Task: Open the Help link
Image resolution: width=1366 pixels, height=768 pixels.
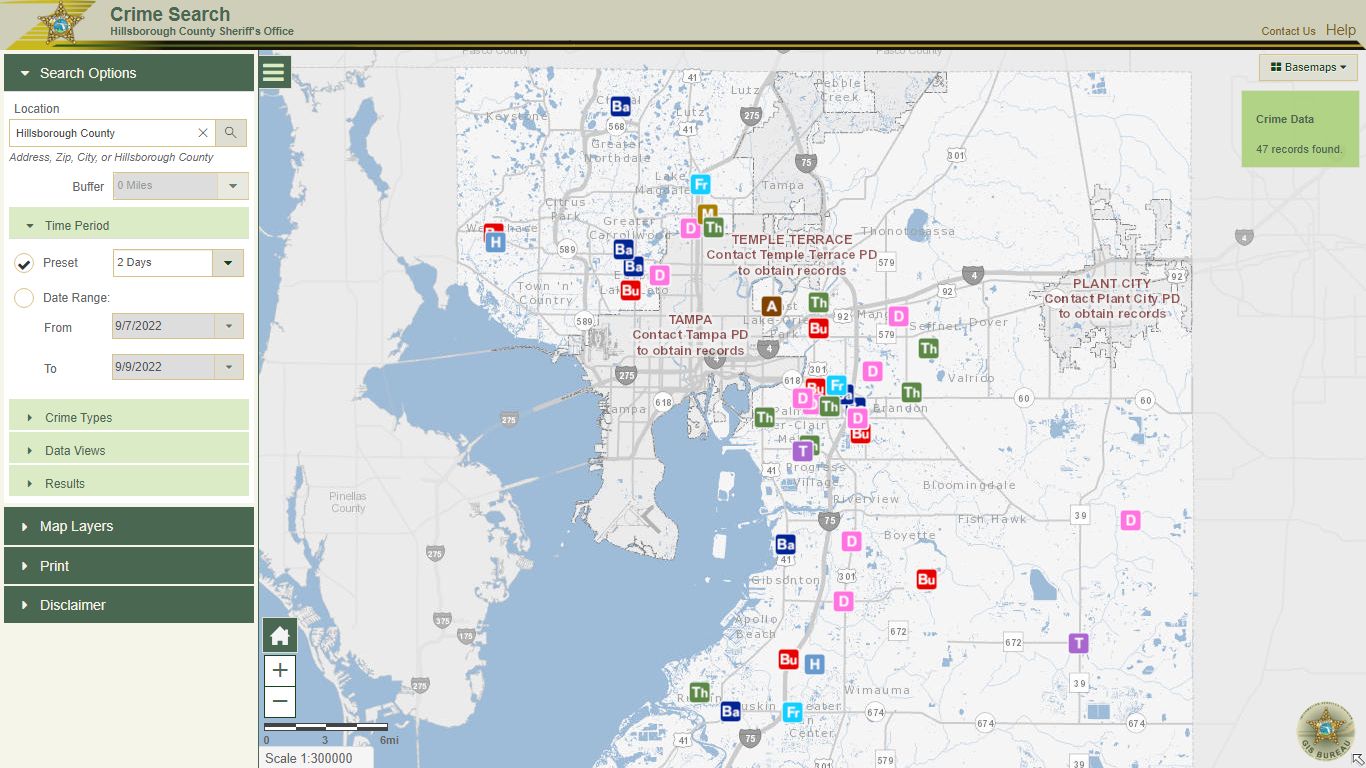Action: (x=1341, y=30)
